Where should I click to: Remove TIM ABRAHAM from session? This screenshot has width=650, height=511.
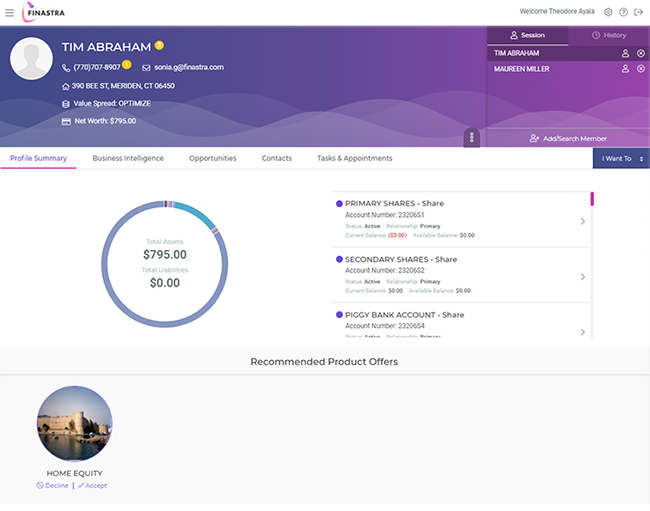[x=641, y=53]
